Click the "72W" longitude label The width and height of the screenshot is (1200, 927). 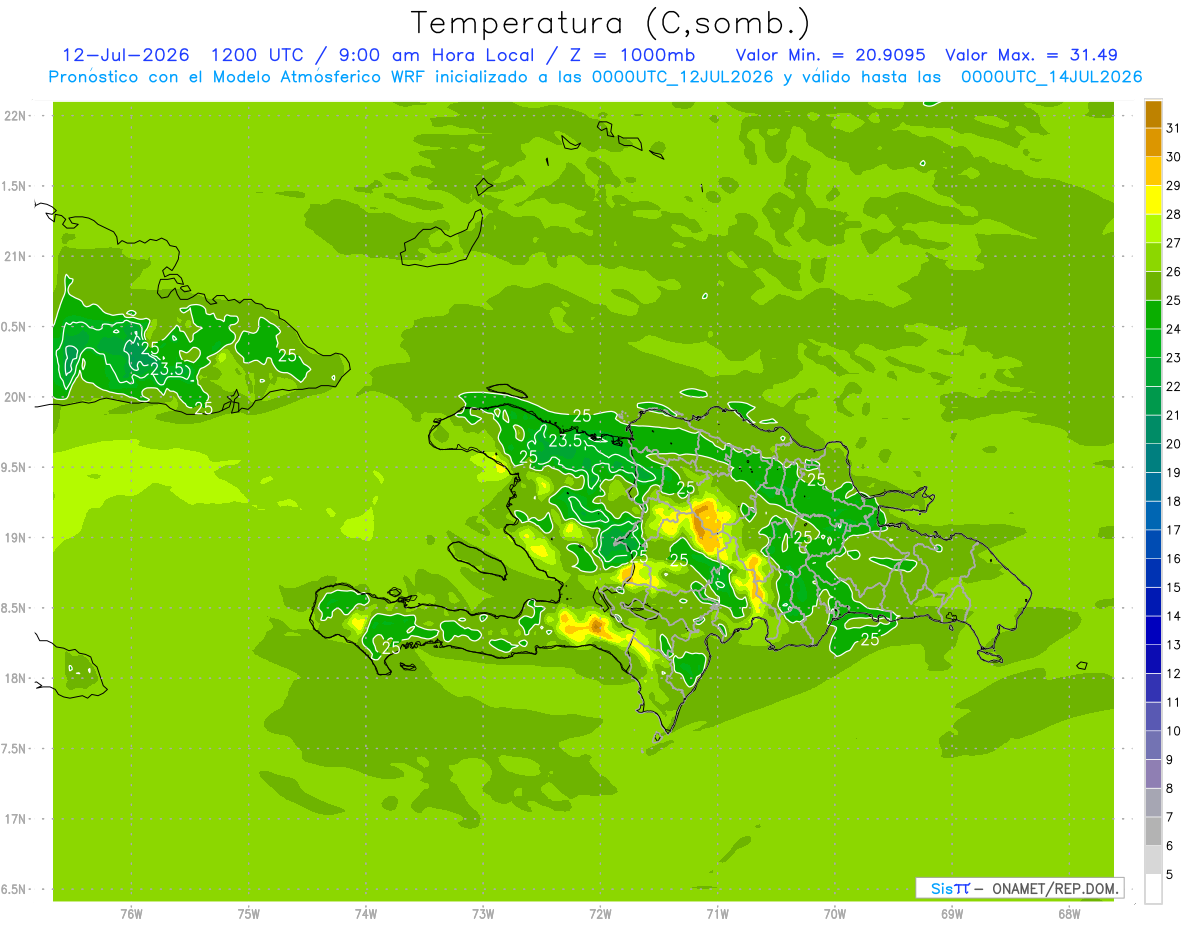point(601,914)
